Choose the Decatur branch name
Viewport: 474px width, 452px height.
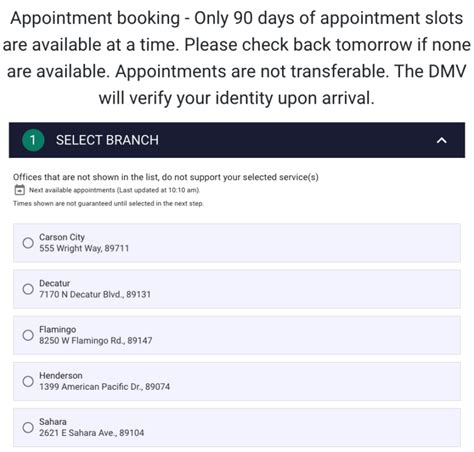pyautogui.click(x=55, y=283)
